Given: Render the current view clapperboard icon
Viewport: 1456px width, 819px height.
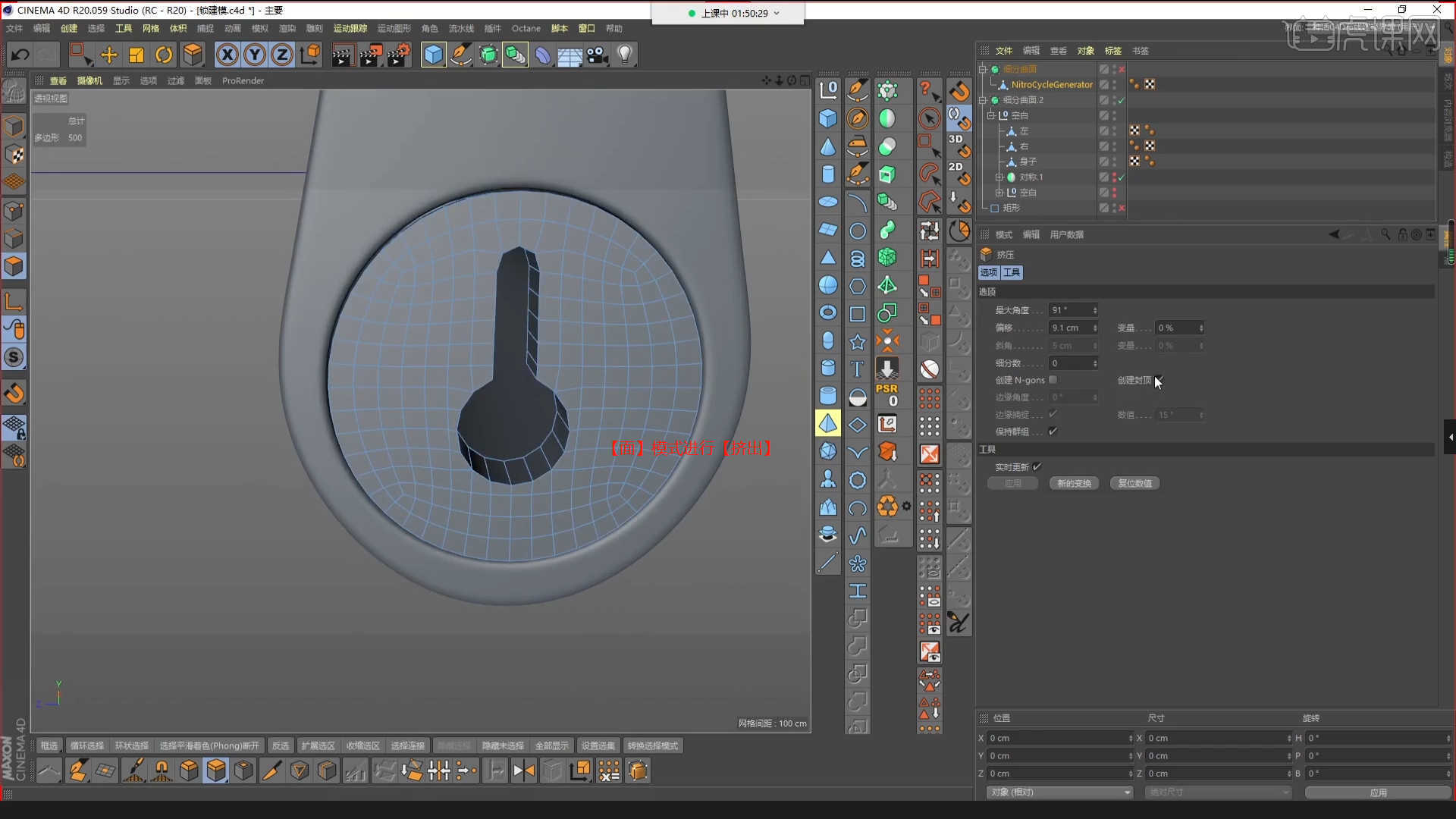Looking at the screenshot, I should (342, 55).
